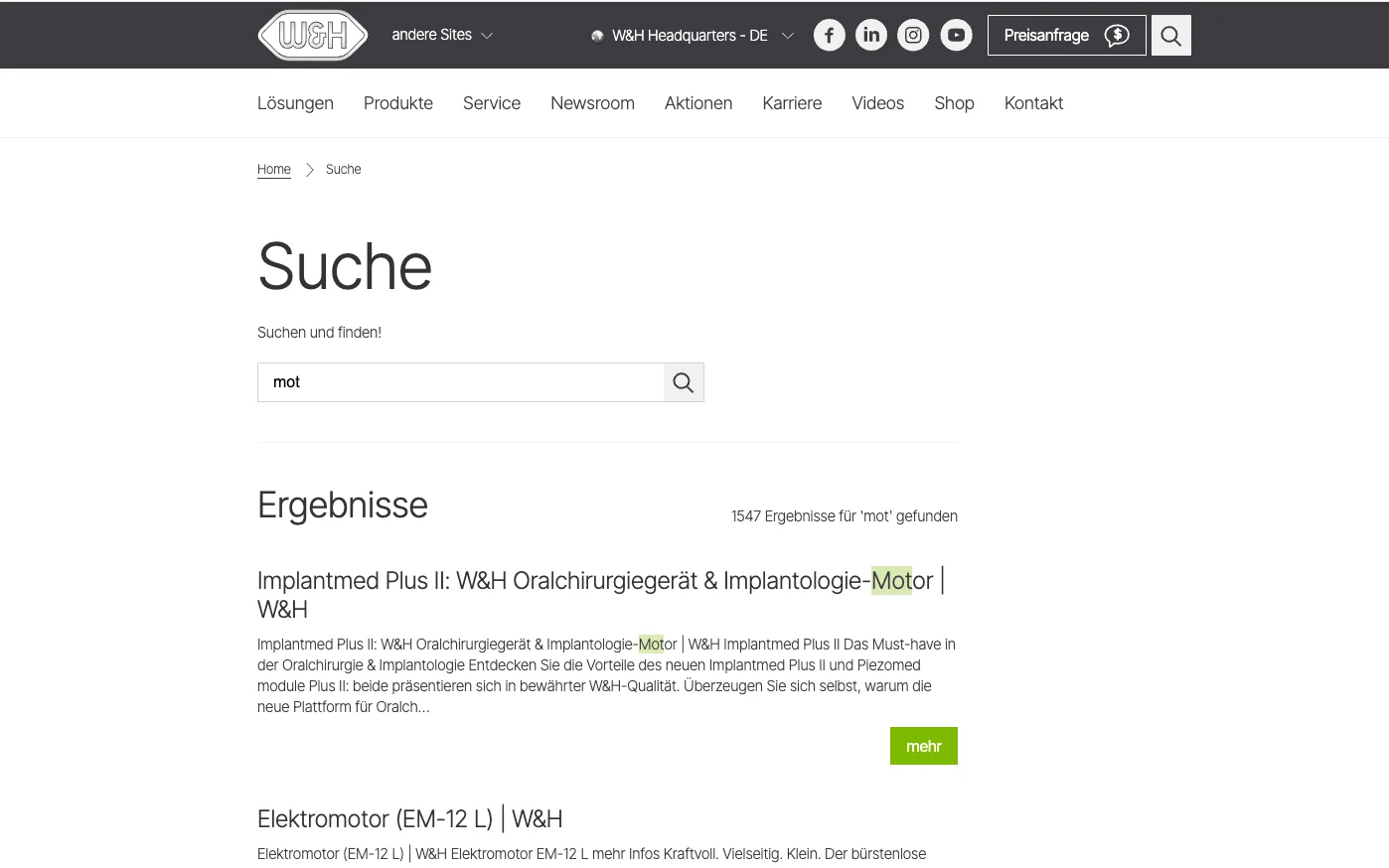The height and width of the screenshot is (868, 1389).
Task: Focus the search field containing 'mot'
Action: pyautogui.click(x=461, y=382)
